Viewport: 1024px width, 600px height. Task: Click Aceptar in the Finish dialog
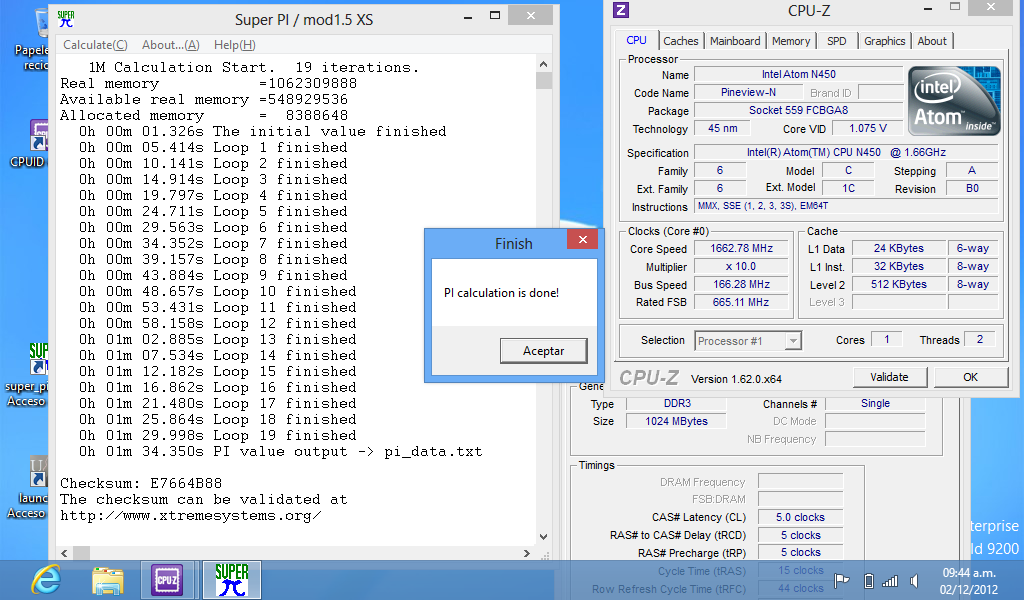543,351
